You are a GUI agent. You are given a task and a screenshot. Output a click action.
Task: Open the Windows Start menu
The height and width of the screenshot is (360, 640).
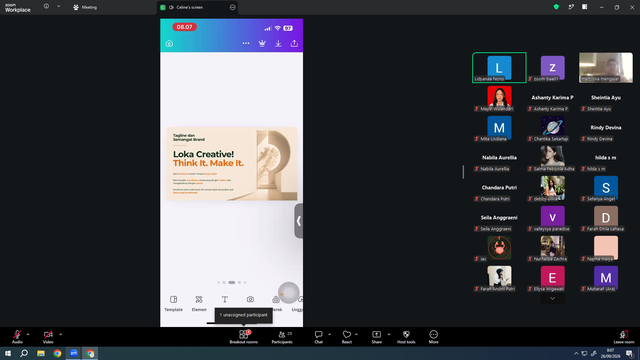[x=8, y=353]
